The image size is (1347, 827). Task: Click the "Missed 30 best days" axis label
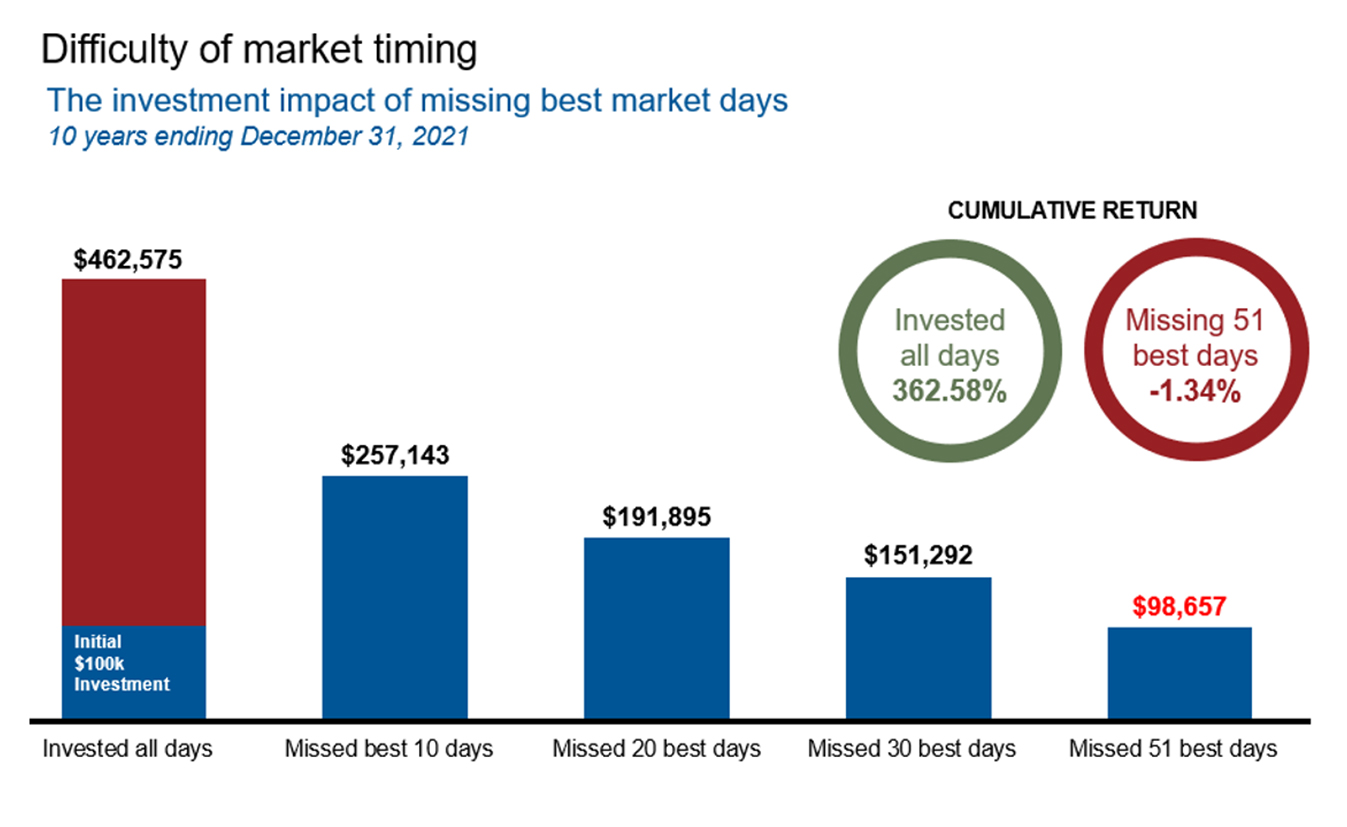pos(912,749)
